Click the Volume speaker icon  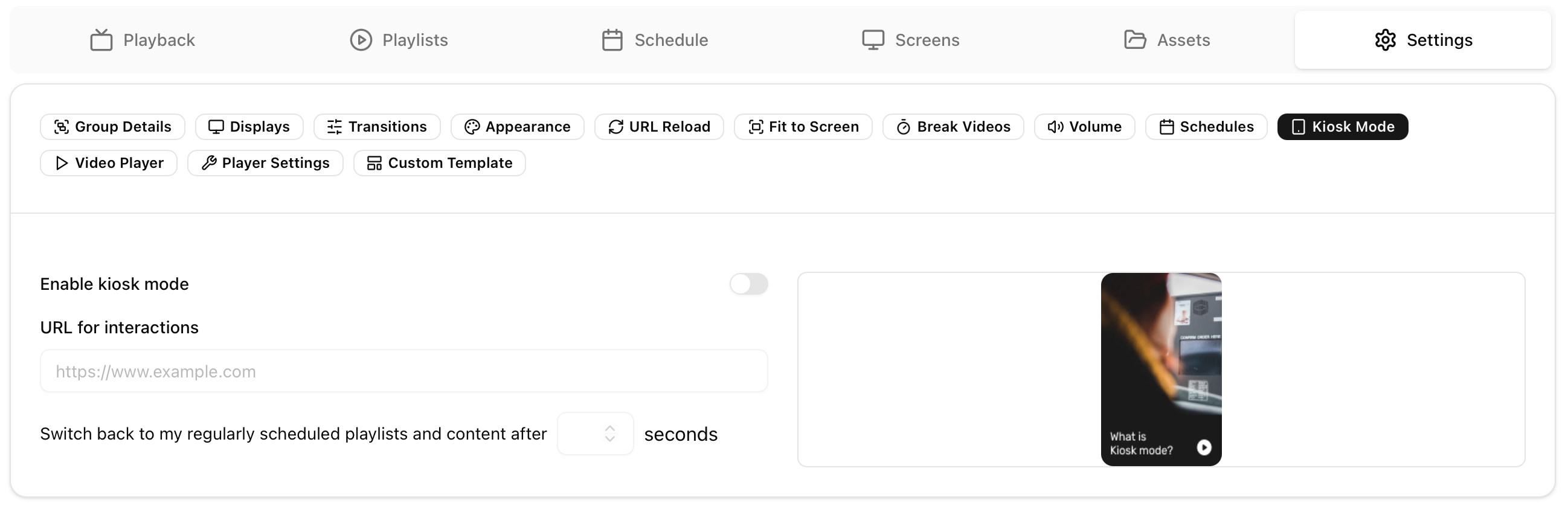[x=1055, y=127]
